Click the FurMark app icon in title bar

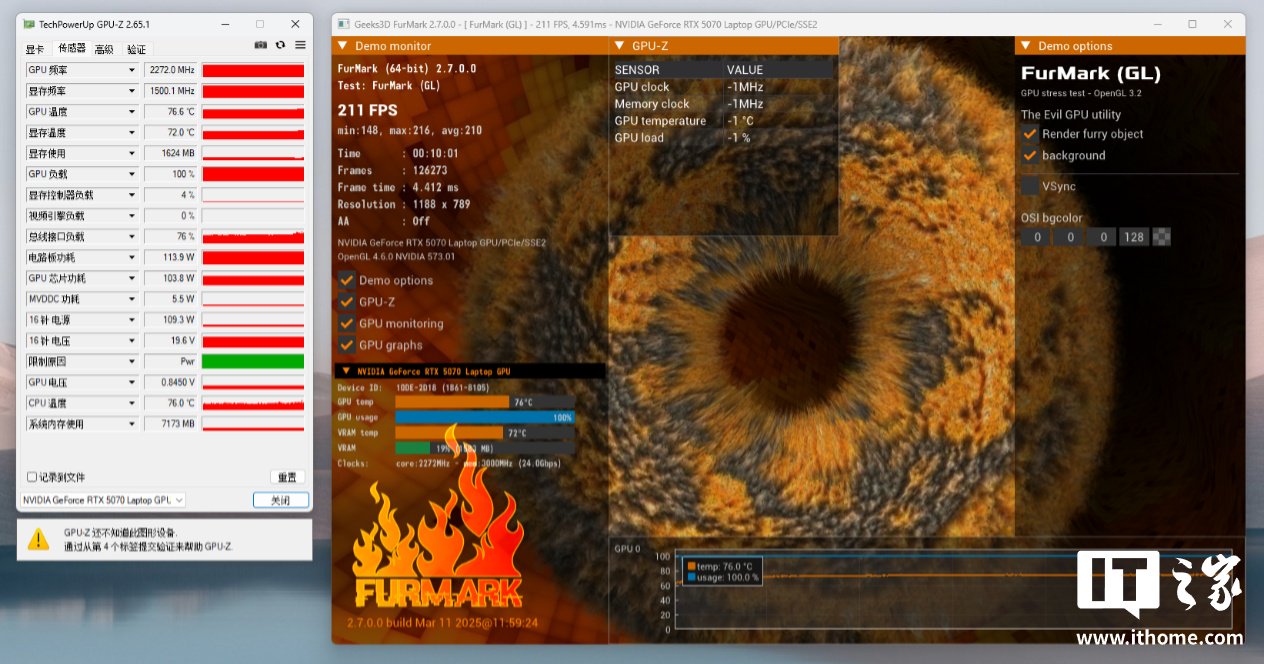click(x=344, y=23)
